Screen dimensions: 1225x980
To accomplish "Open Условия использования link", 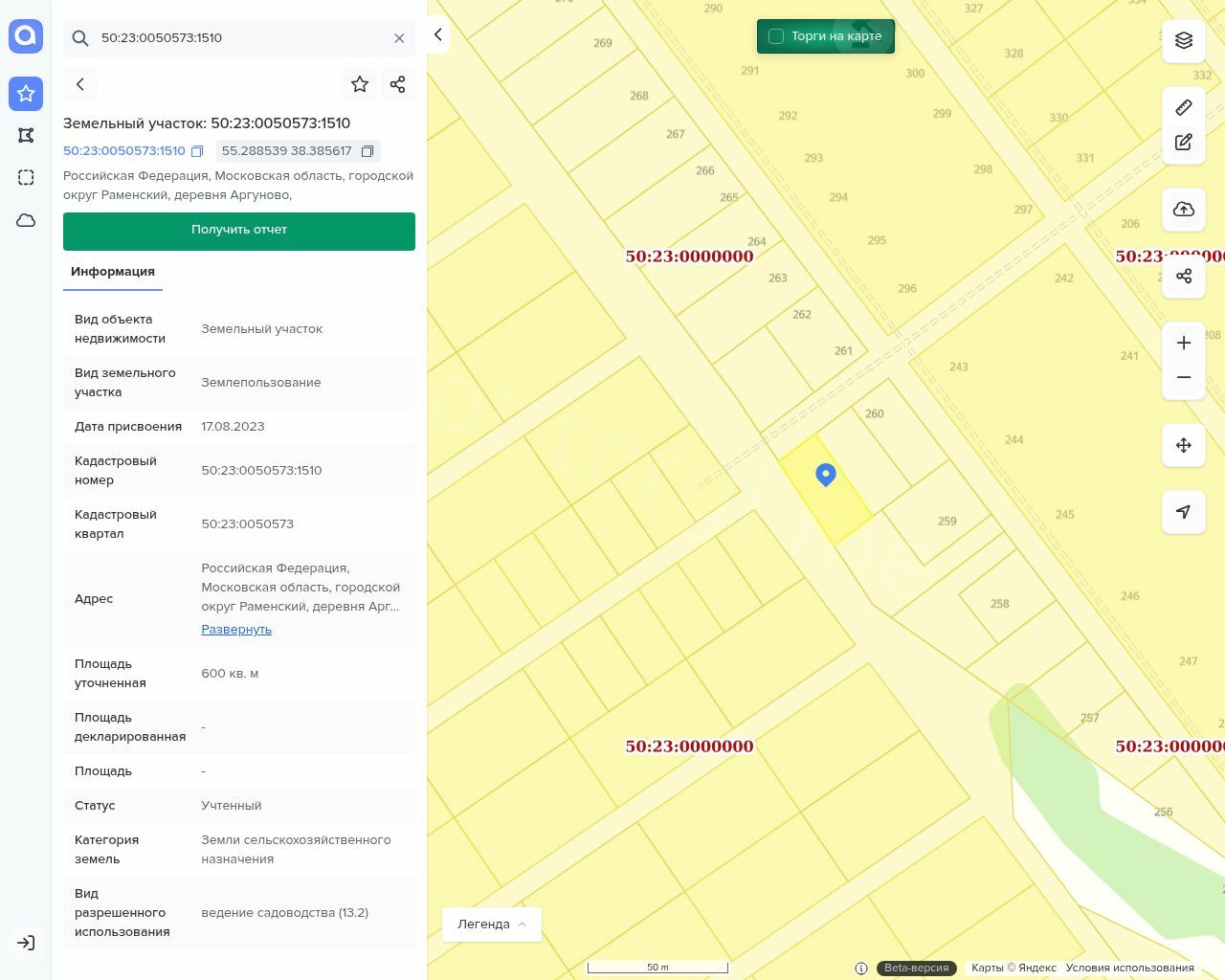I will click(1129, 968).
